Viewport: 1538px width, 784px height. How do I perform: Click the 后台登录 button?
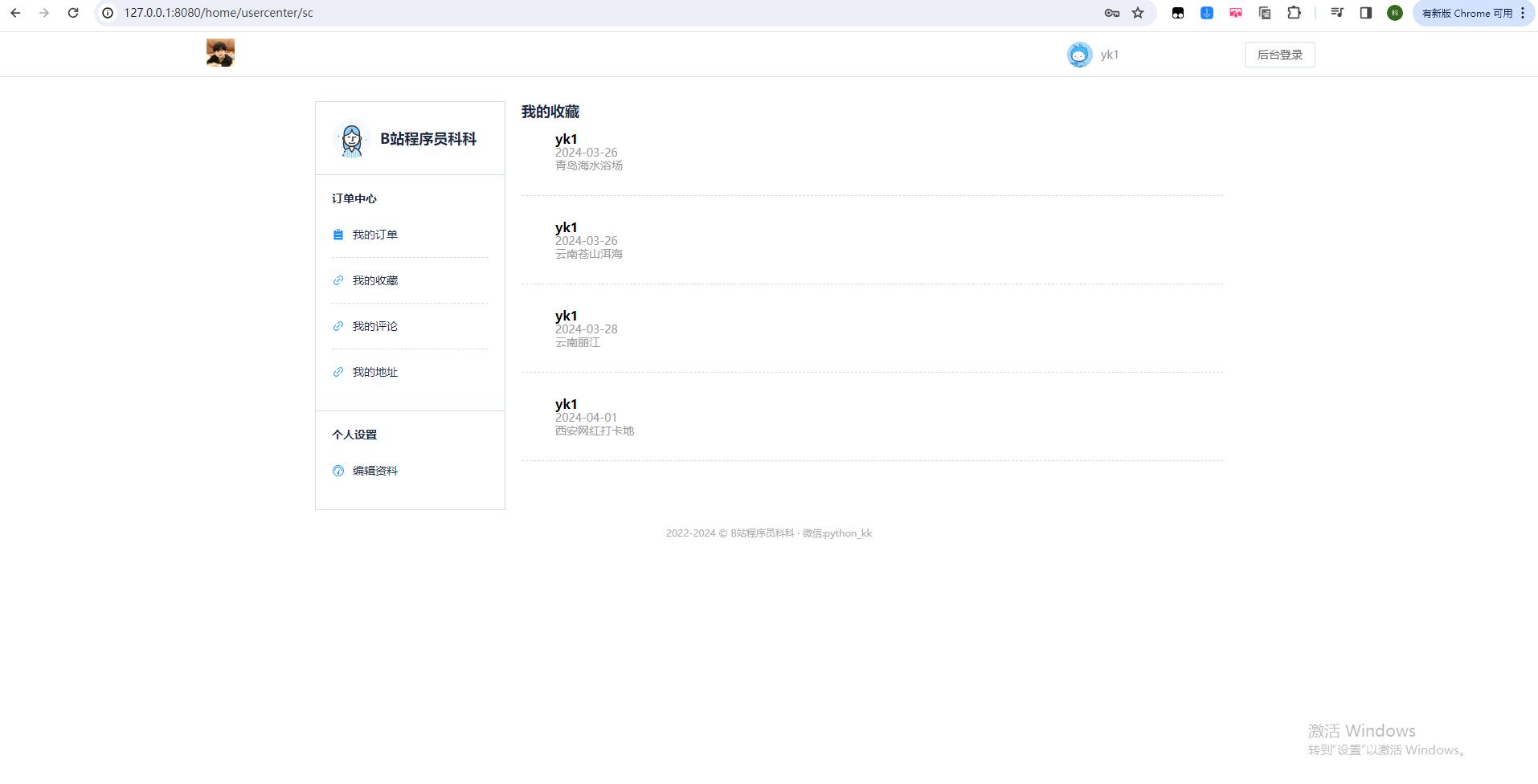1279,55
